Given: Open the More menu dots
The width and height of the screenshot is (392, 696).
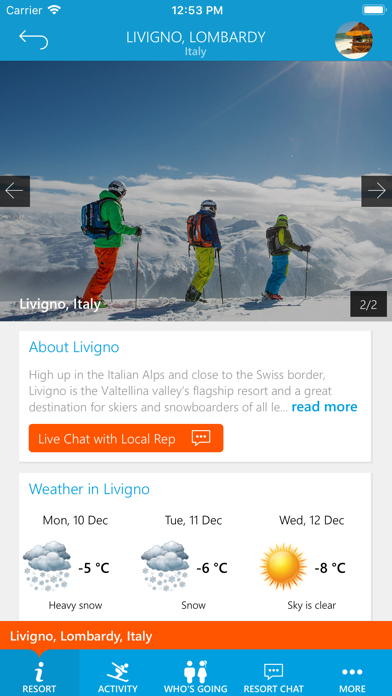Looking at the screenshot, I should pyautogui.click(x=352, y=673).
